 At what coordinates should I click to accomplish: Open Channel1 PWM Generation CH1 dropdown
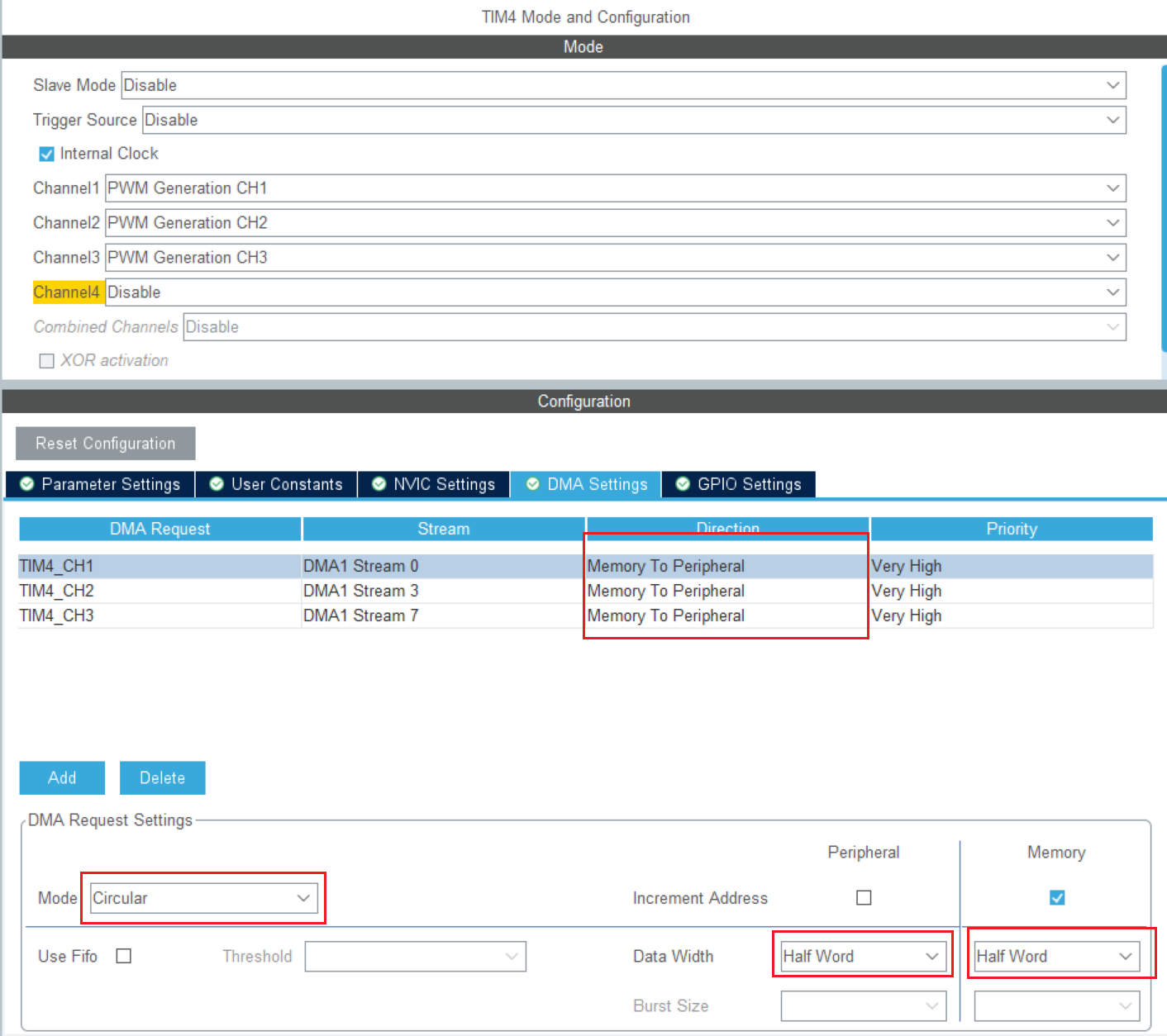point(616,188)
